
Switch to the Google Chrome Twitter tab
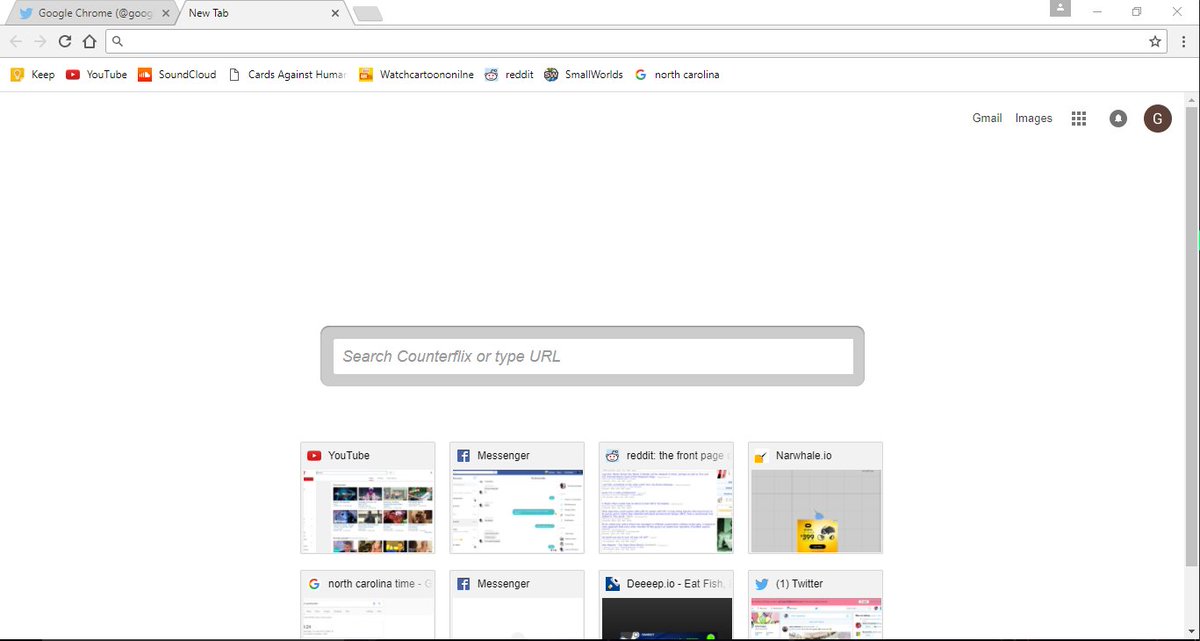tap(92, 14)
